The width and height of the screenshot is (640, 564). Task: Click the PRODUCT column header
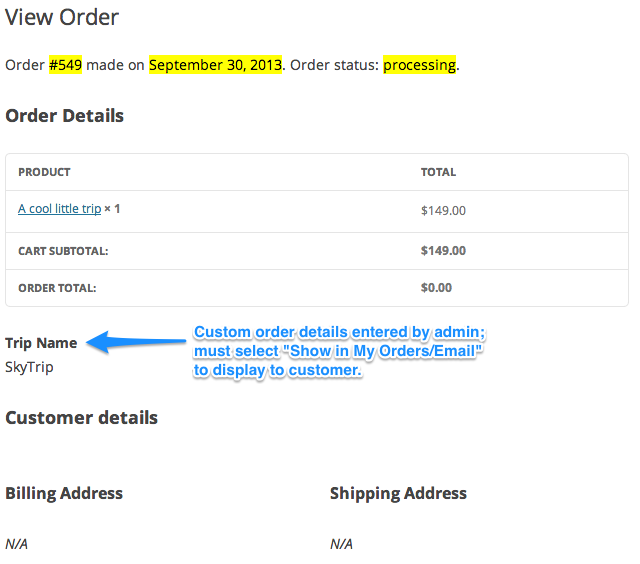coord(44,172)
